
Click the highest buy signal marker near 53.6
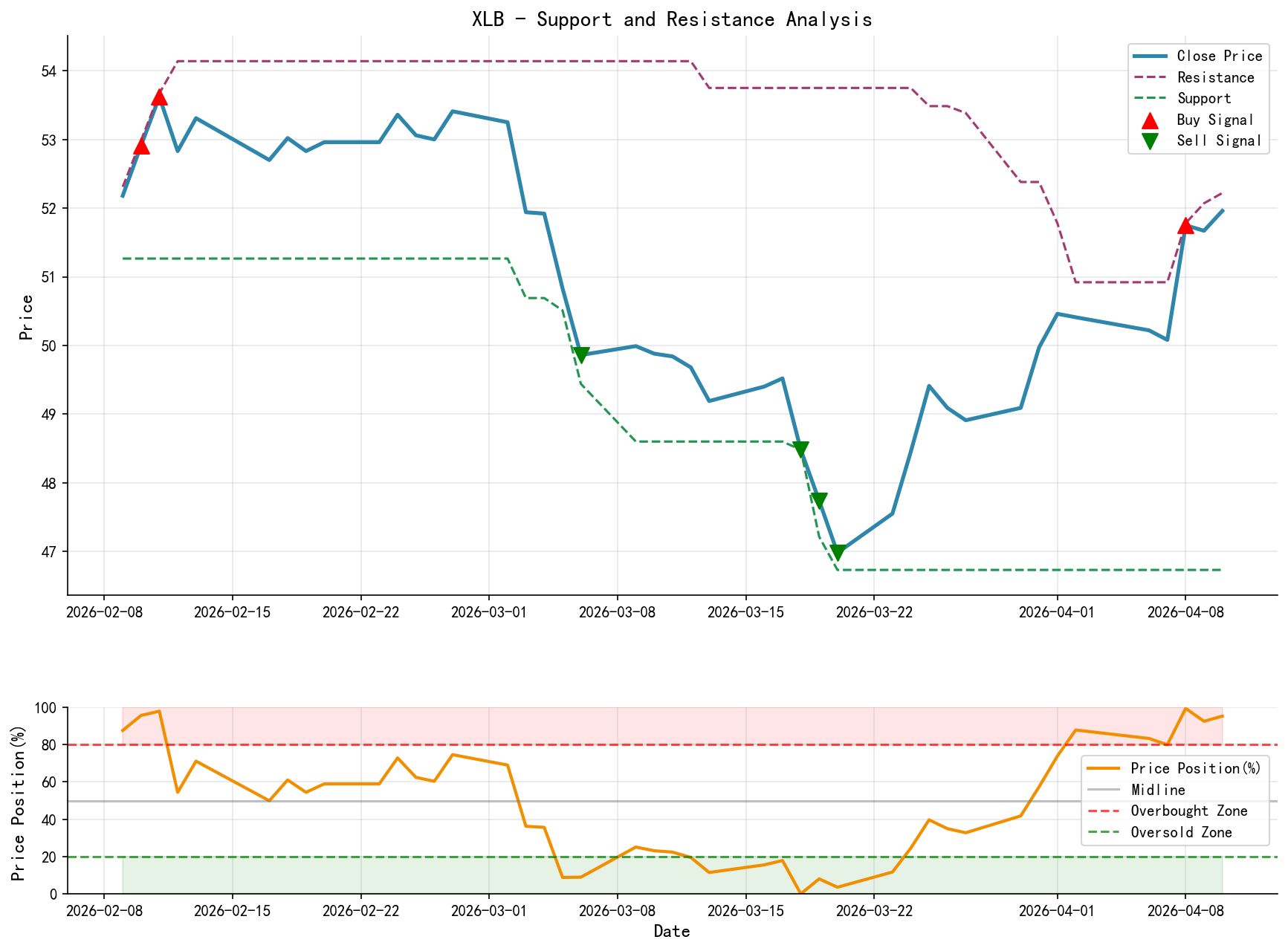pos(159,97)
